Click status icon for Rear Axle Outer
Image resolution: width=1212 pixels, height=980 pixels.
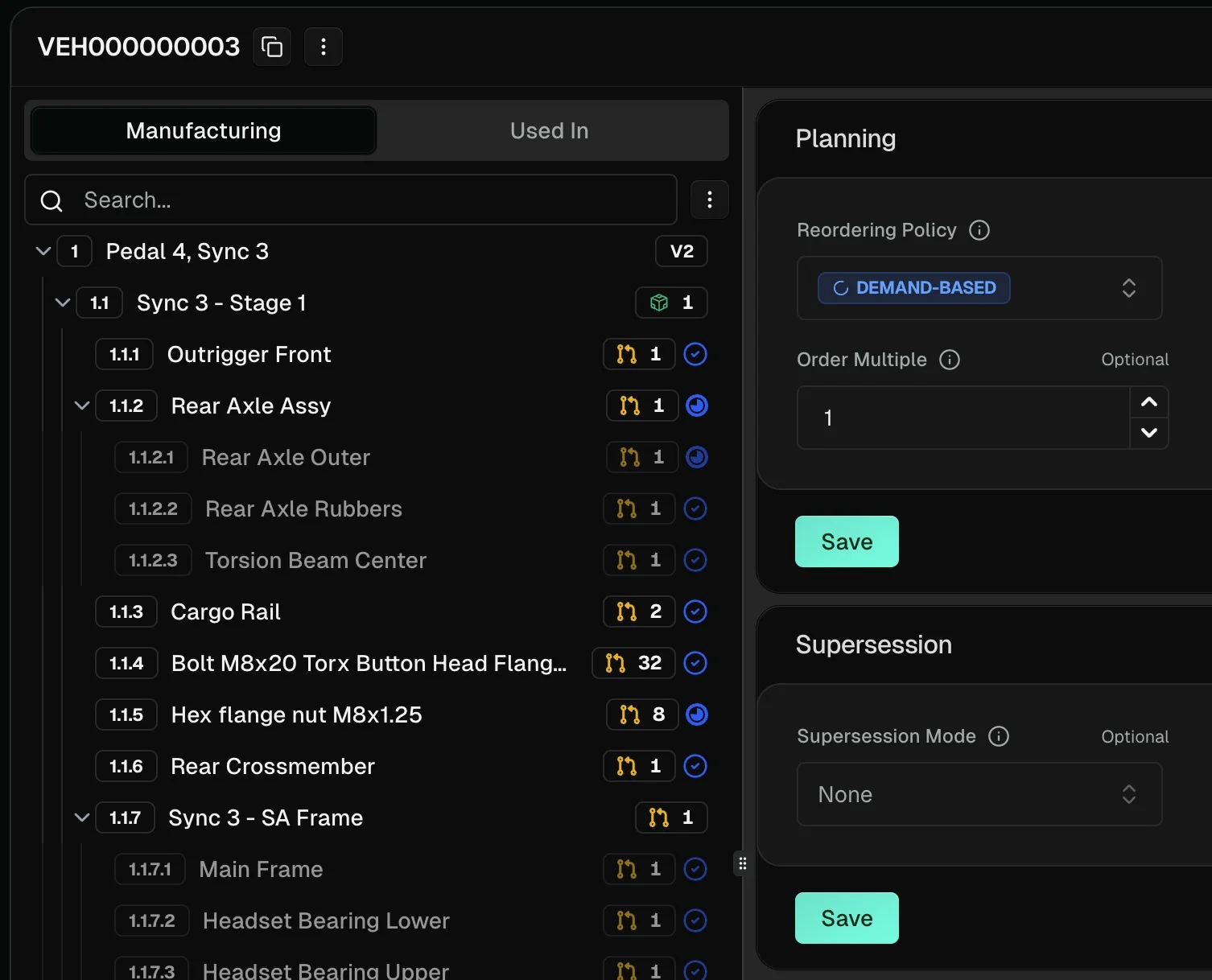tap(697, 457)
